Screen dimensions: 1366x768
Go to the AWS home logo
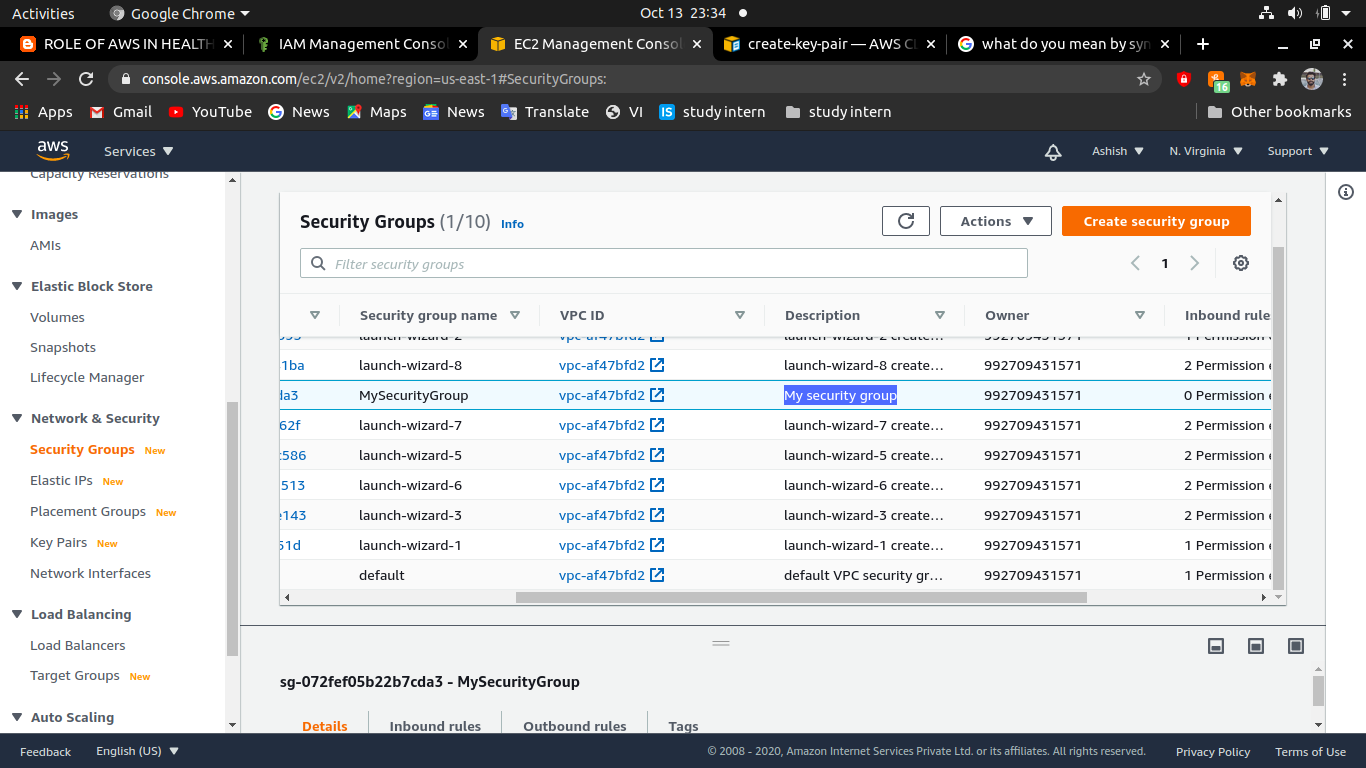53,150
